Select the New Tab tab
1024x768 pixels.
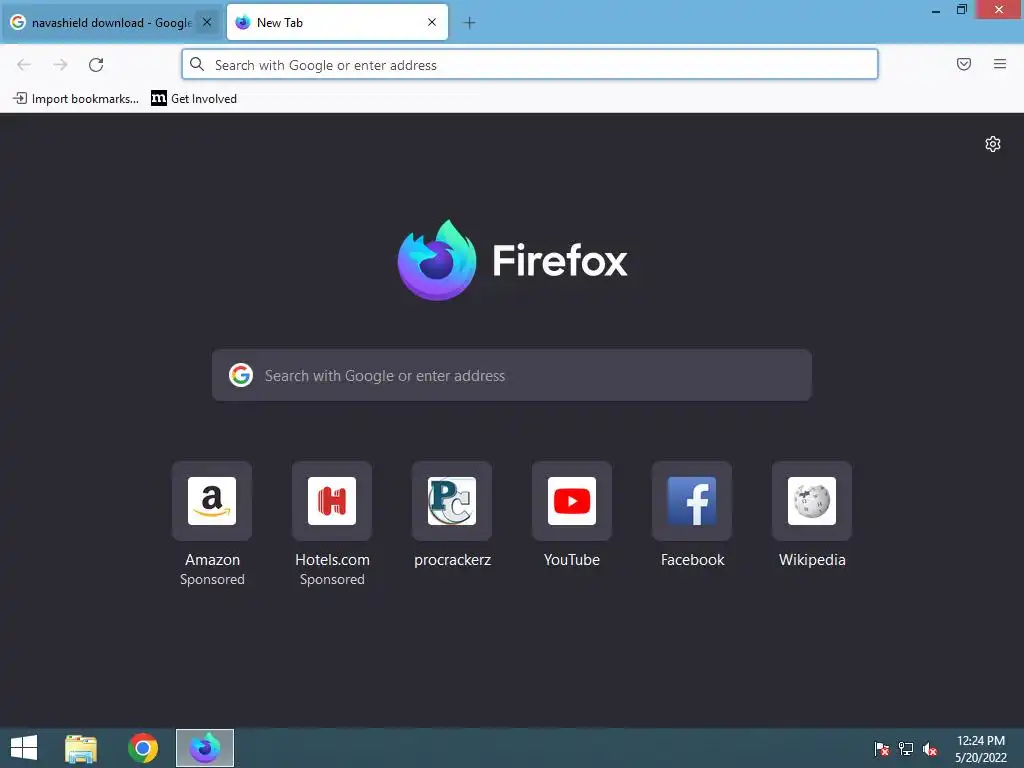337,22
